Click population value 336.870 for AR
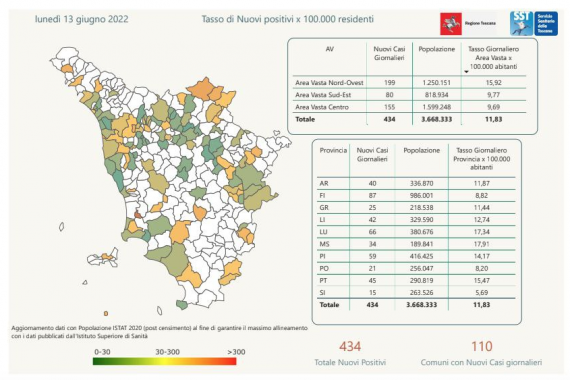The height and width of the screenshot is (380, 570). (421, 184)
